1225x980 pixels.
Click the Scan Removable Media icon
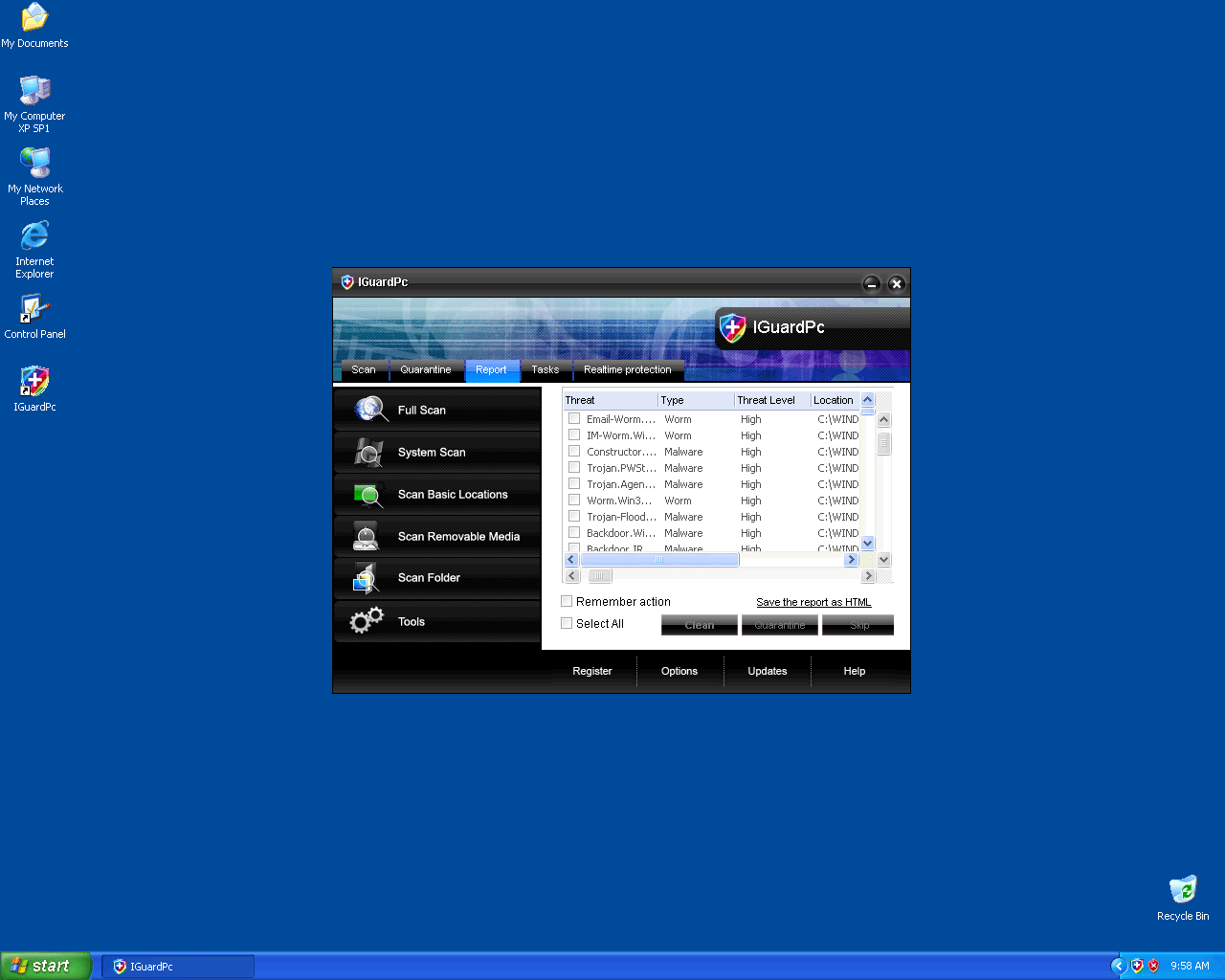tap(367, 536)
